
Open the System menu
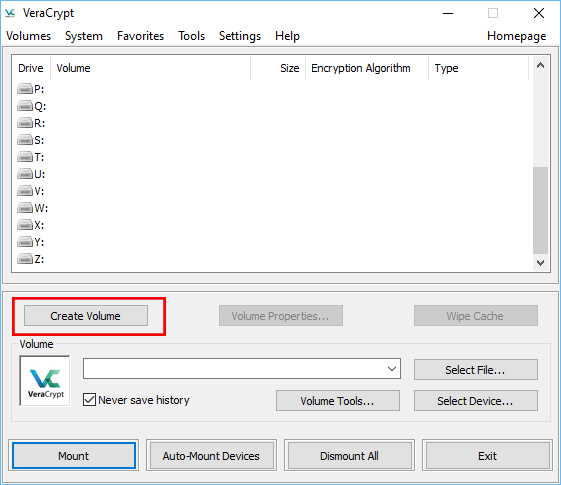tap(84, 36)
